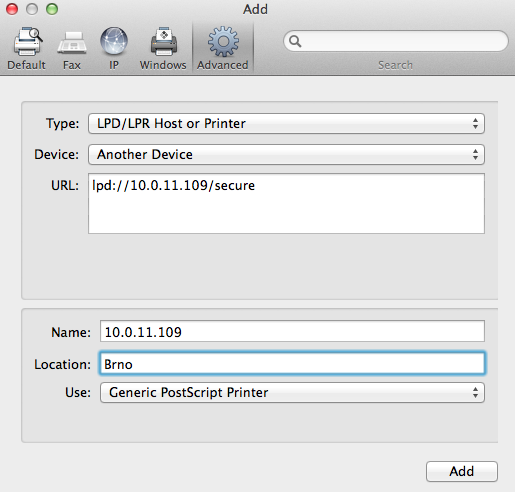Click the Add button
Image resolution: width=515 pixels, height=492 pixels.
462,471
